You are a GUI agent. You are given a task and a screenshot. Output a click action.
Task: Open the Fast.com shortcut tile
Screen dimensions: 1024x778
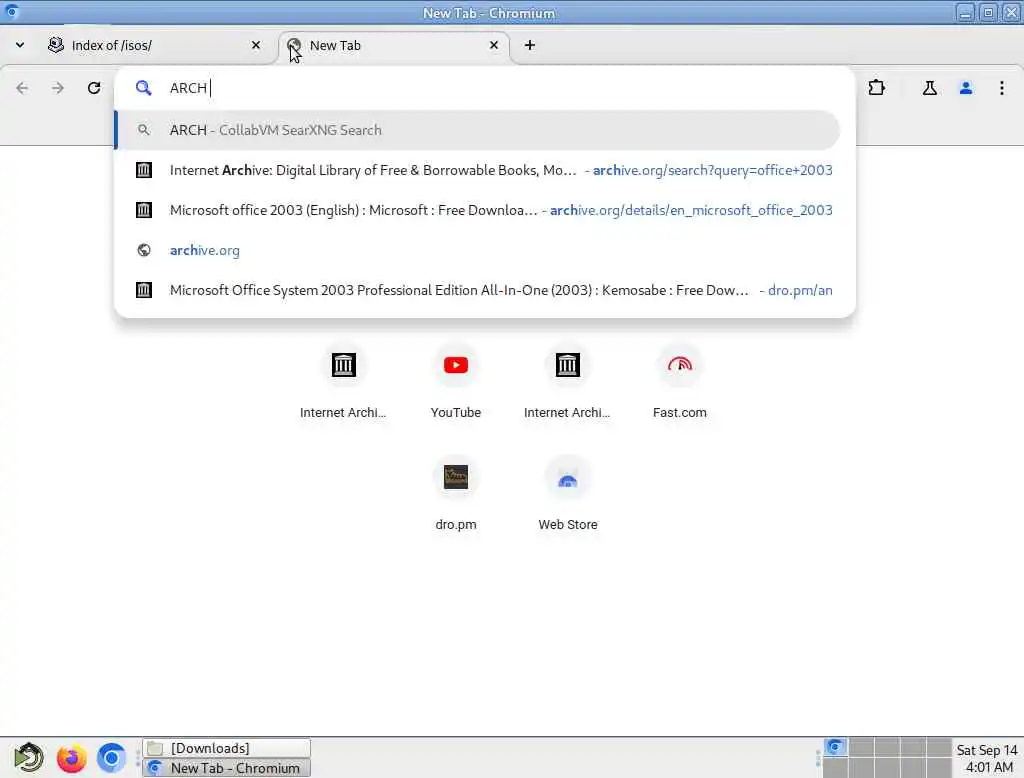click(679, 381)
